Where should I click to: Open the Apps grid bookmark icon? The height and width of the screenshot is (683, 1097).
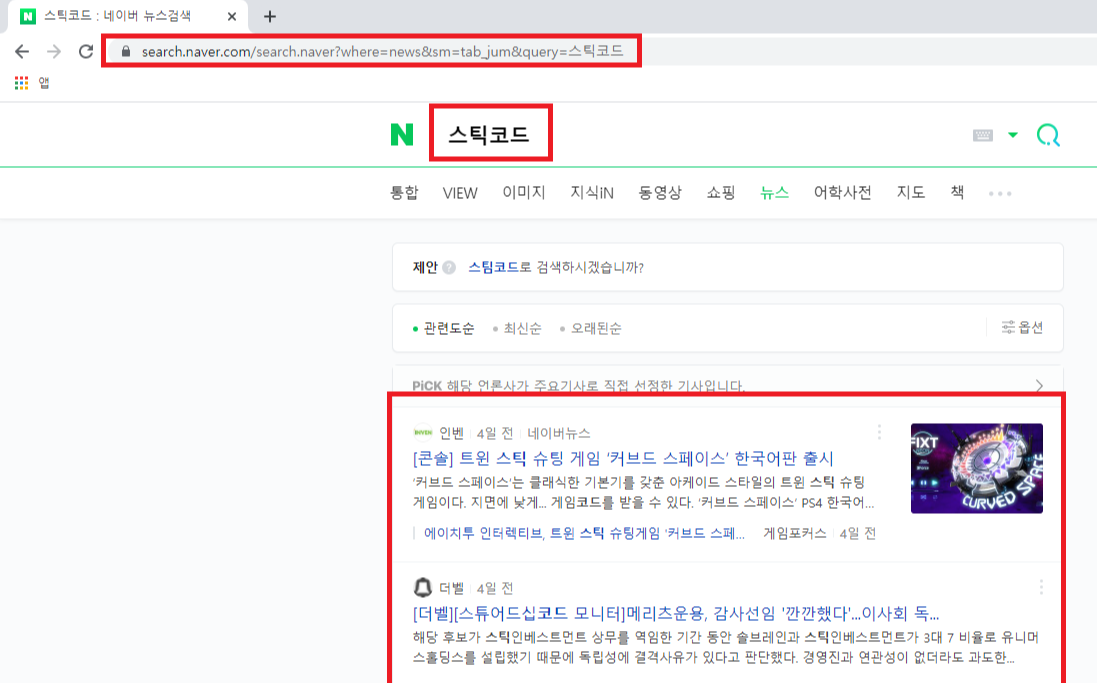(x=22, y=83)
